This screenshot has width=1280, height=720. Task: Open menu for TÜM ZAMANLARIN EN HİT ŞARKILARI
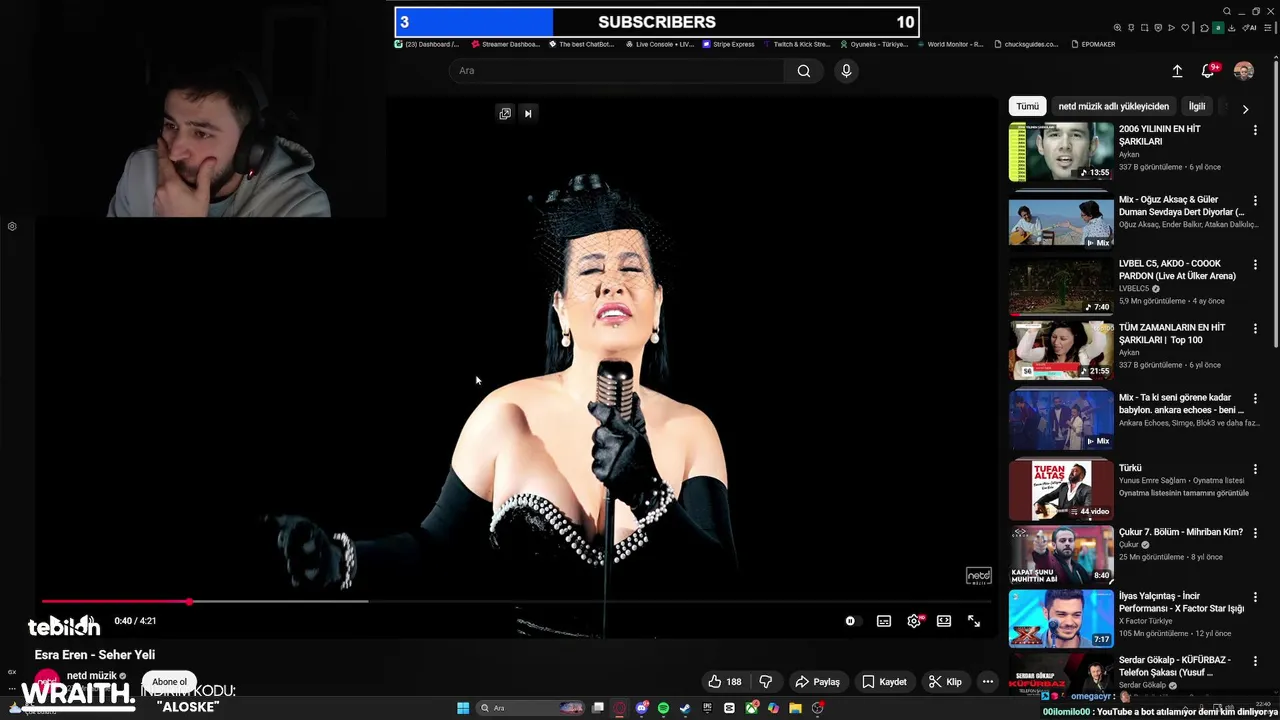click(x=1255, y=329)
